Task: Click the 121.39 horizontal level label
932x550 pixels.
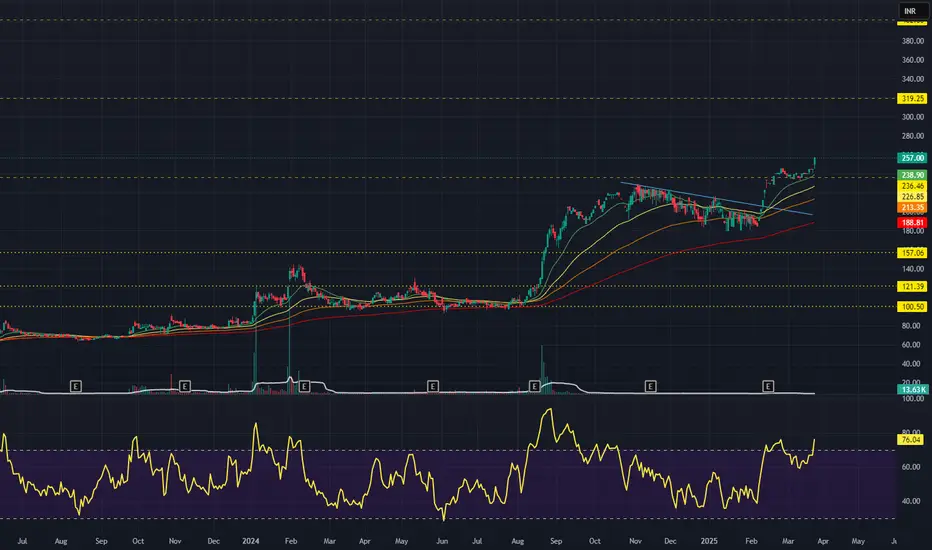Action: pyautogui.click(x=912, y=287)
